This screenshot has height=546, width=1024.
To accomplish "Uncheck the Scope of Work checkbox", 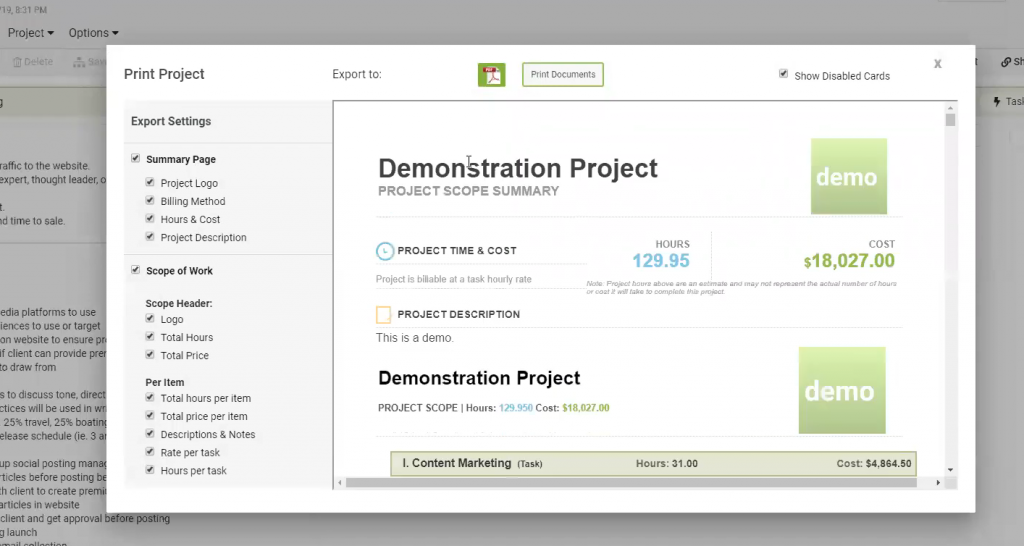I will [x=135, y=270].
